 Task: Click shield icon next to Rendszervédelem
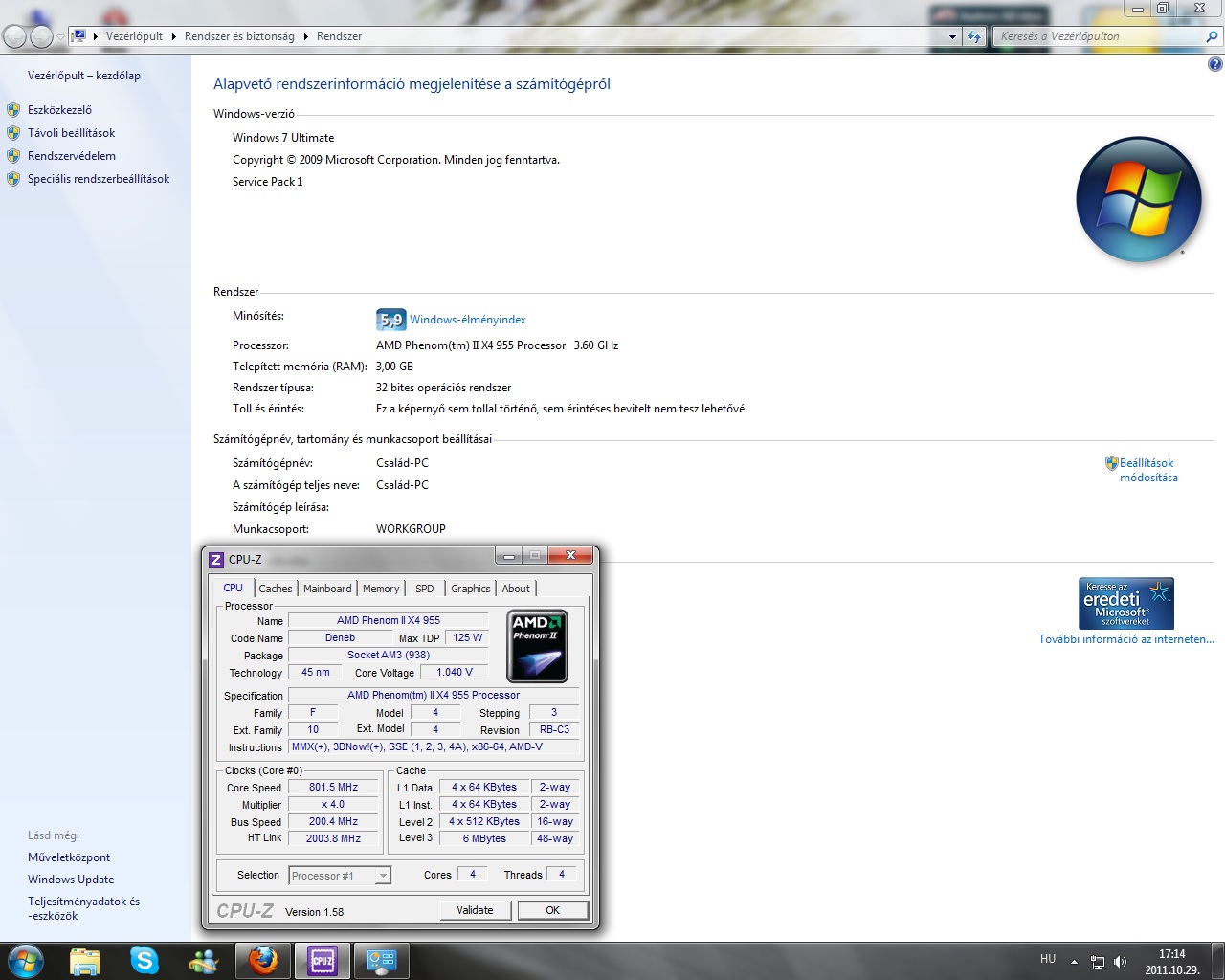coord(13,156)
